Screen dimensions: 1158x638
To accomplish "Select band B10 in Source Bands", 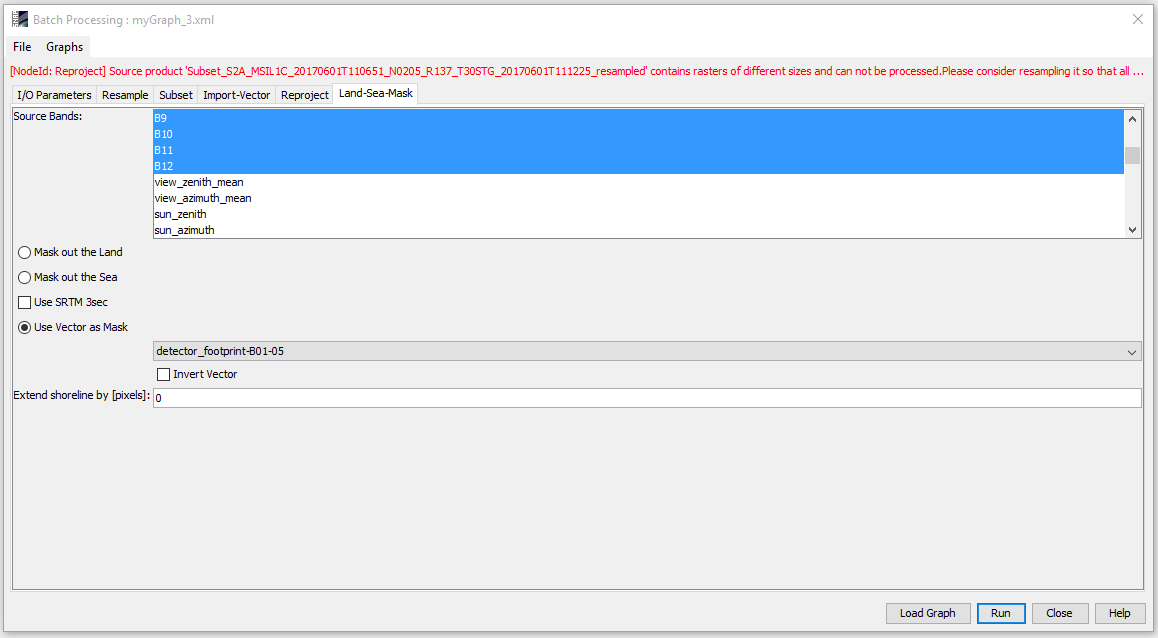I will click(x=638, y=134).
